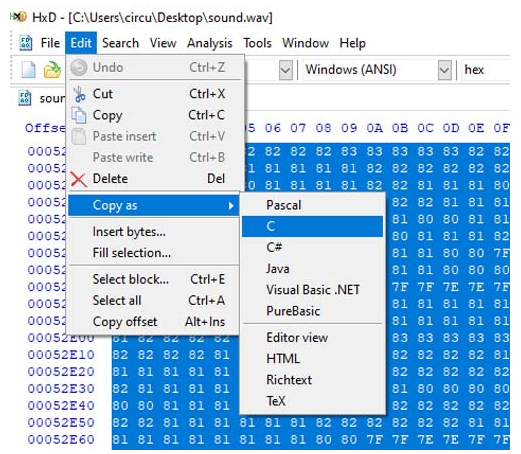This screenshot has height=454, width=521.
Task: Copy selection as PureBasic
Action: [313, 311]
